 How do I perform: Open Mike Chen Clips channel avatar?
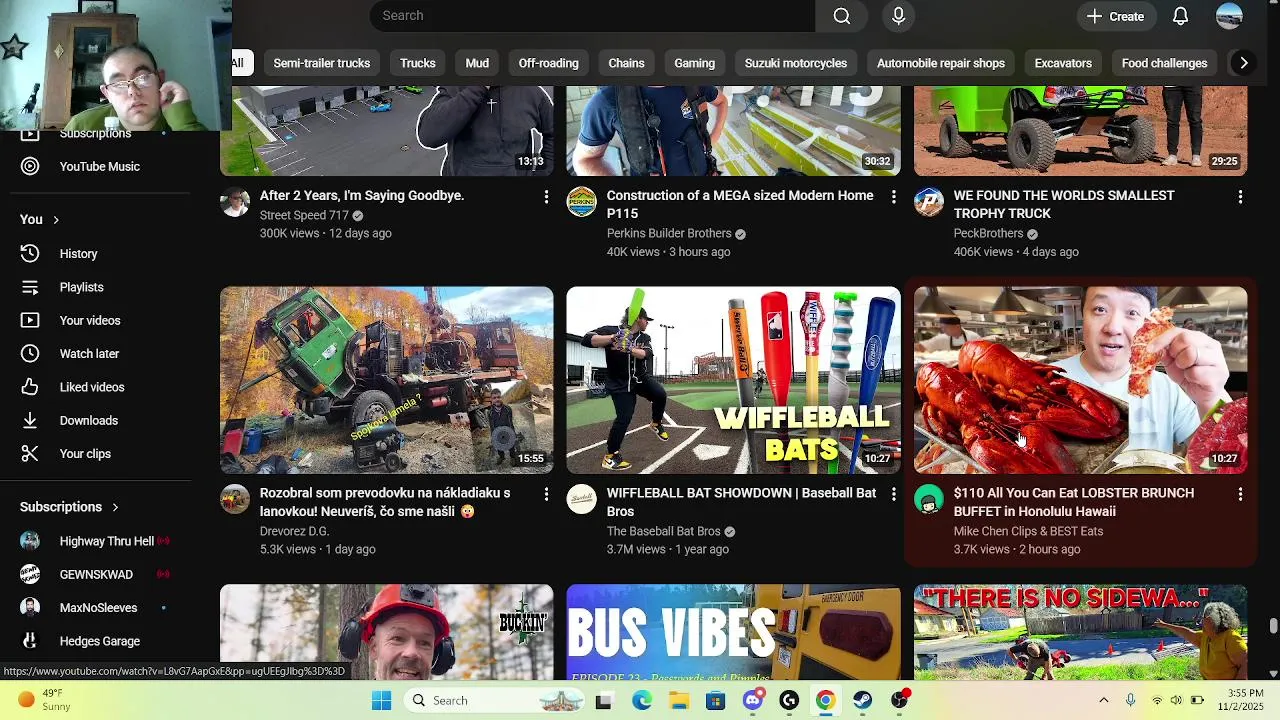929,499
